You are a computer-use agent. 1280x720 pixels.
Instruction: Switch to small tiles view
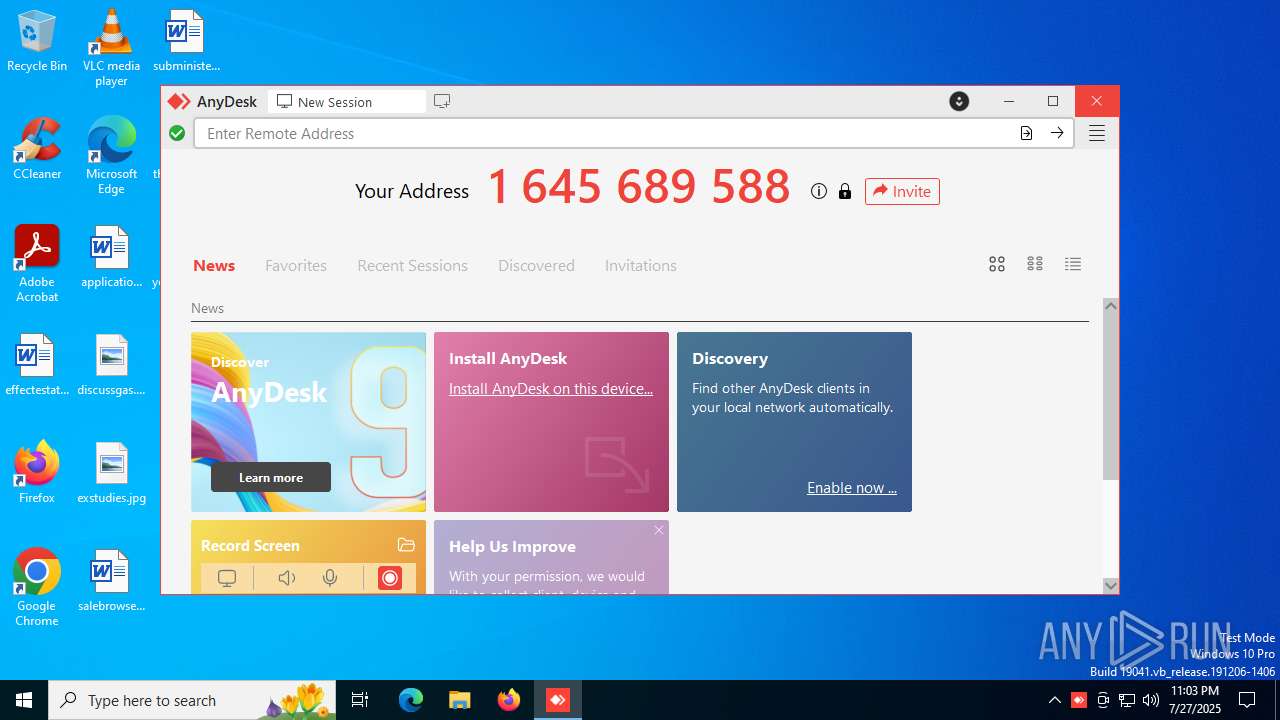1035,264
